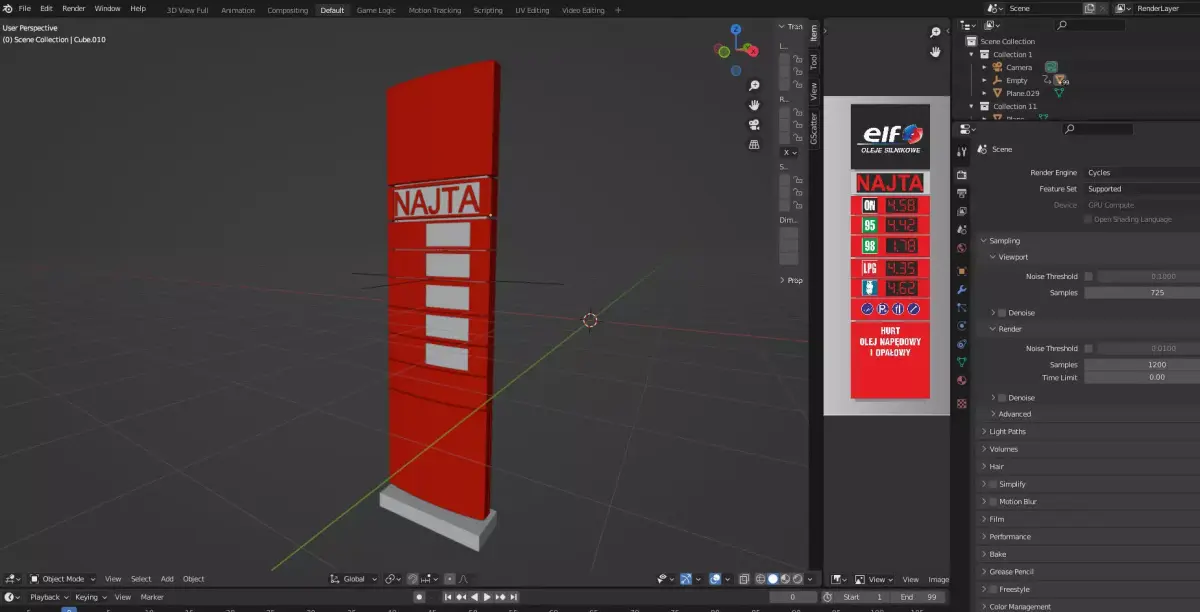Image resolution: width=1200 pixels, height=612 pixels.
Task: Jump to the timeline end frame
Action: (x=512, y=597)
